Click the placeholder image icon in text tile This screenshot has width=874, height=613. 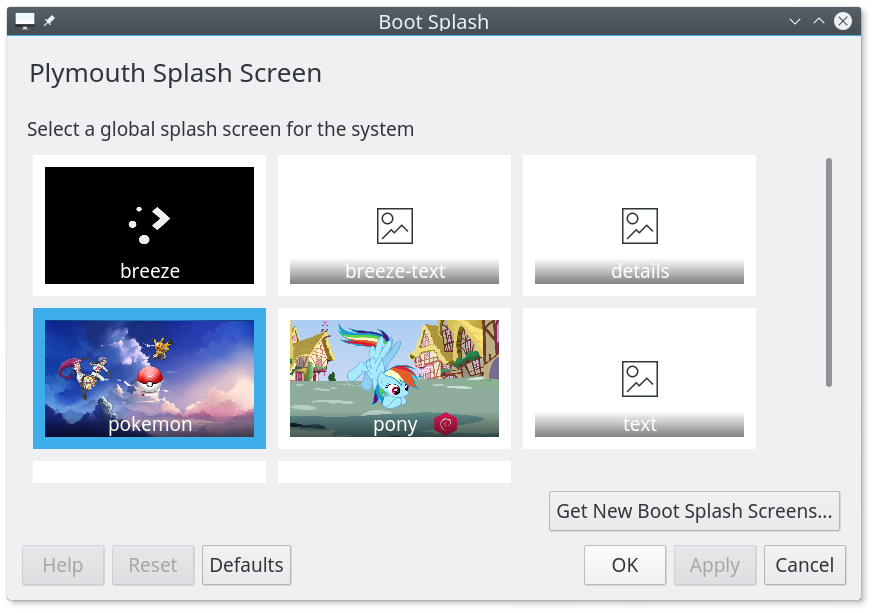click(640, 379)
